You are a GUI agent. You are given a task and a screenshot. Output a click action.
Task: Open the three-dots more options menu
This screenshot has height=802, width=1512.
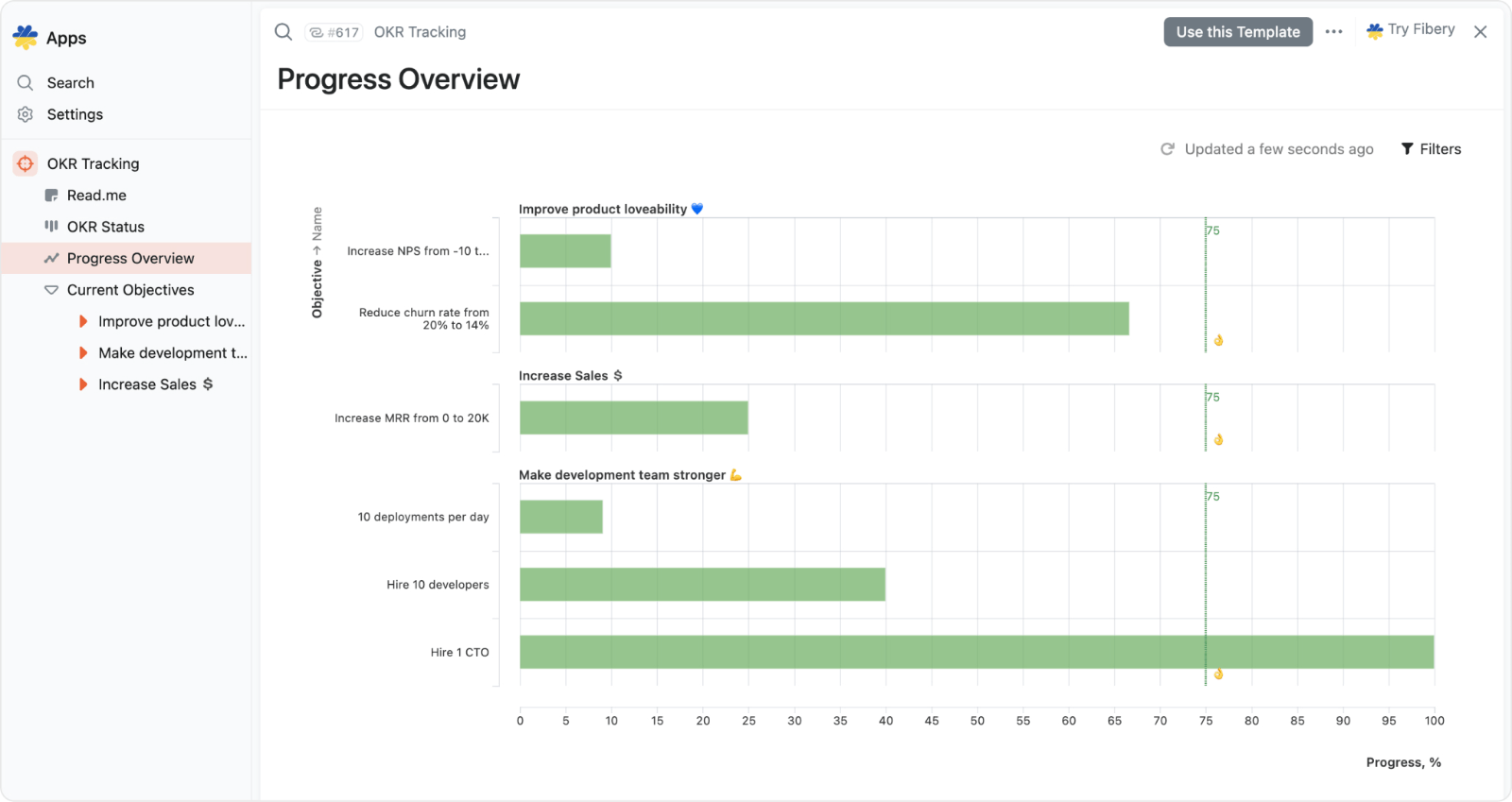tap(1333, 32)
